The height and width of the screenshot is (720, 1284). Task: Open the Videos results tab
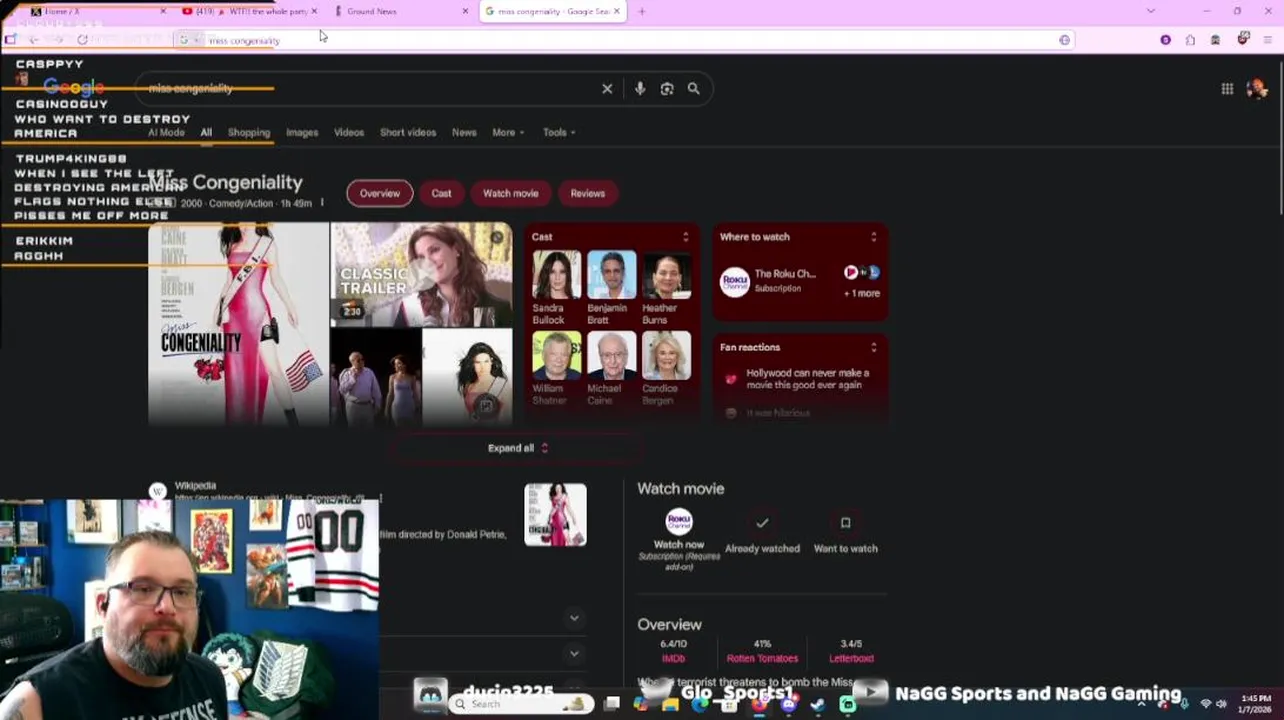point(349,132)
